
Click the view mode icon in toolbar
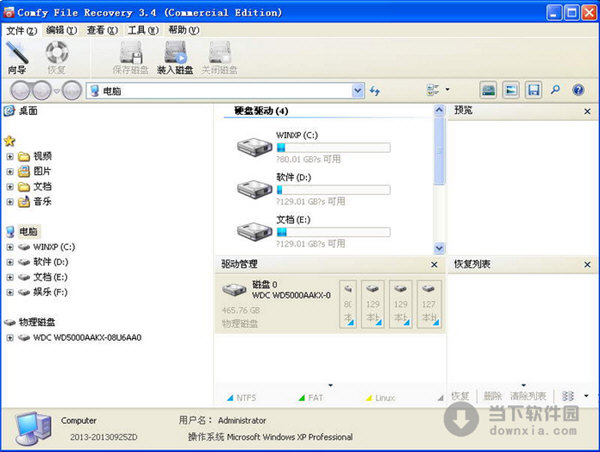click(433, 90)
